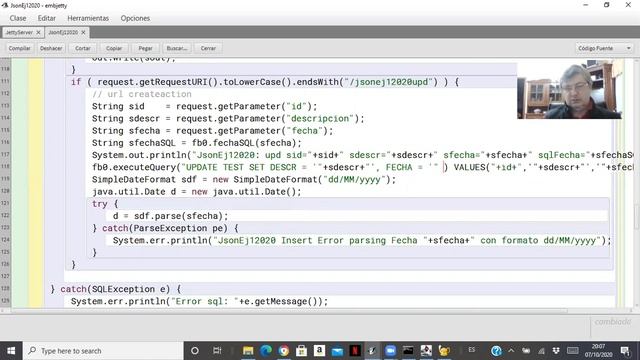Open the command prompt taskbar icon

(408, 351)
